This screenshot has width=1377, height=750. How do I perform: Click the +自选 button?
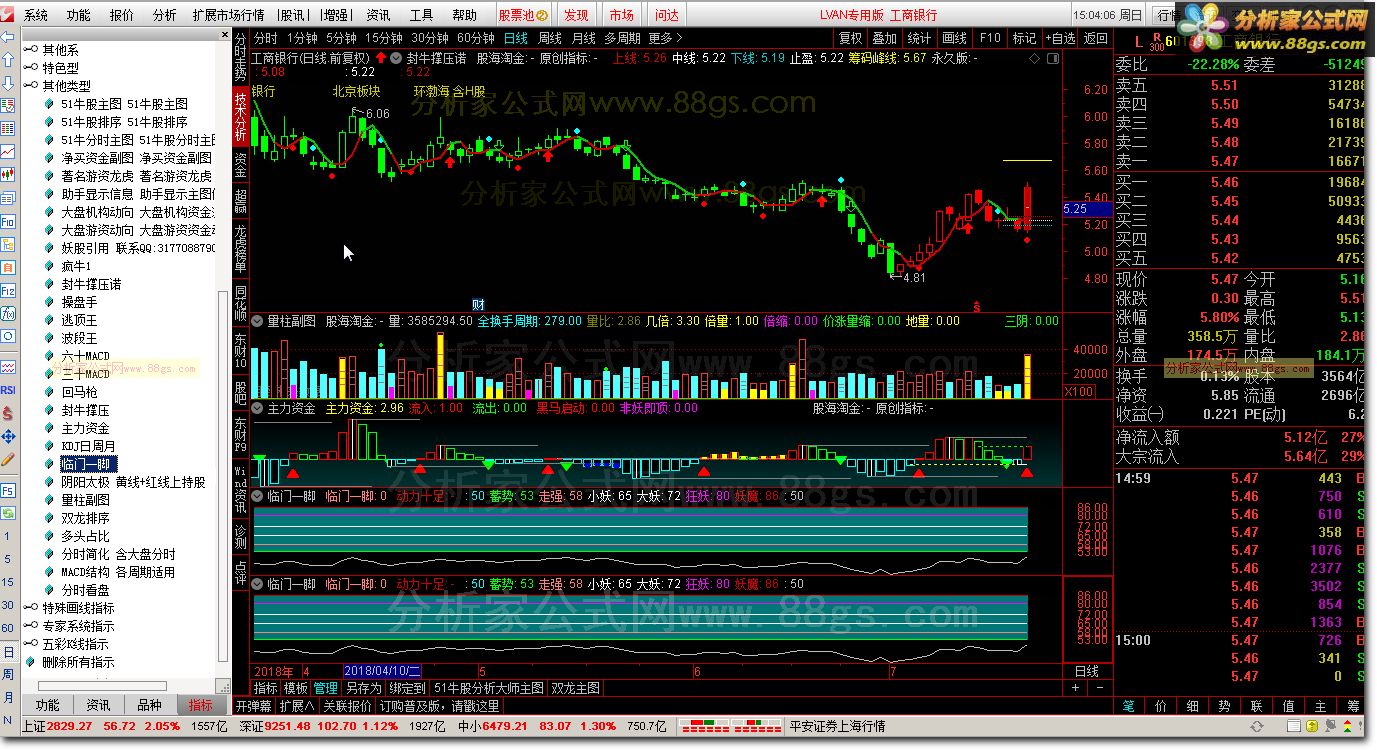click(x=1059, y=38)
